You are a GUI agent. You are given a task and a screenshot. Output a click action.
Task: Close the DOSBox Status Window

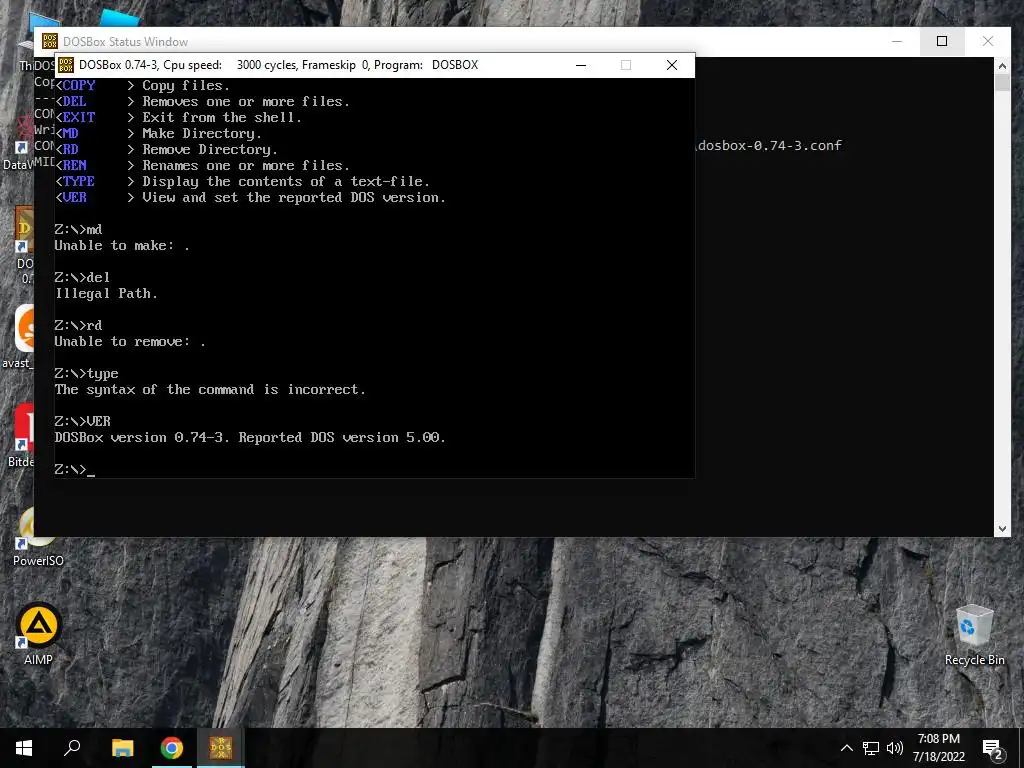[x=987, y=41]
